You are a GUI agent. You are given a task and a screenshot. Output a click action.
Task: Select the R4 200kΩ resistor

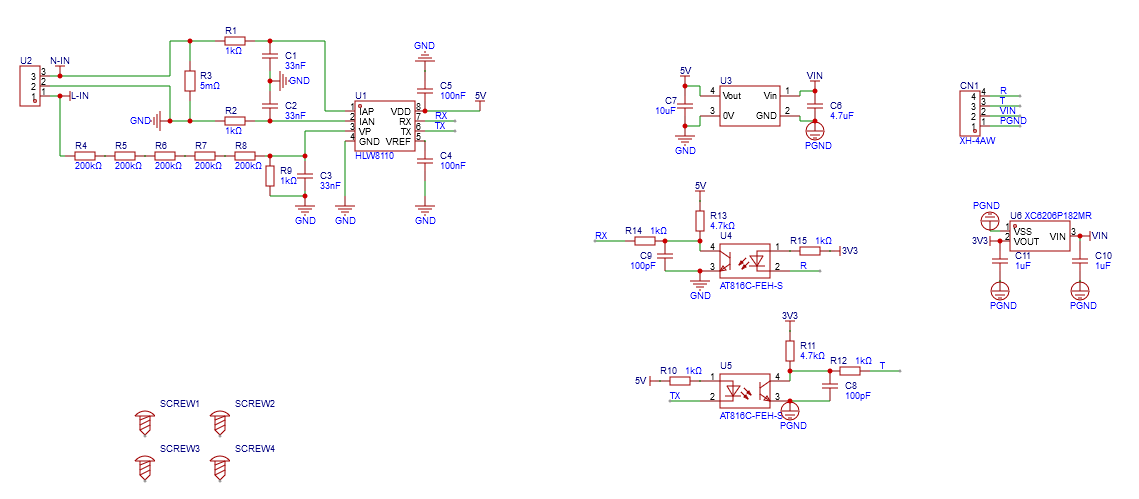point(82,156)
